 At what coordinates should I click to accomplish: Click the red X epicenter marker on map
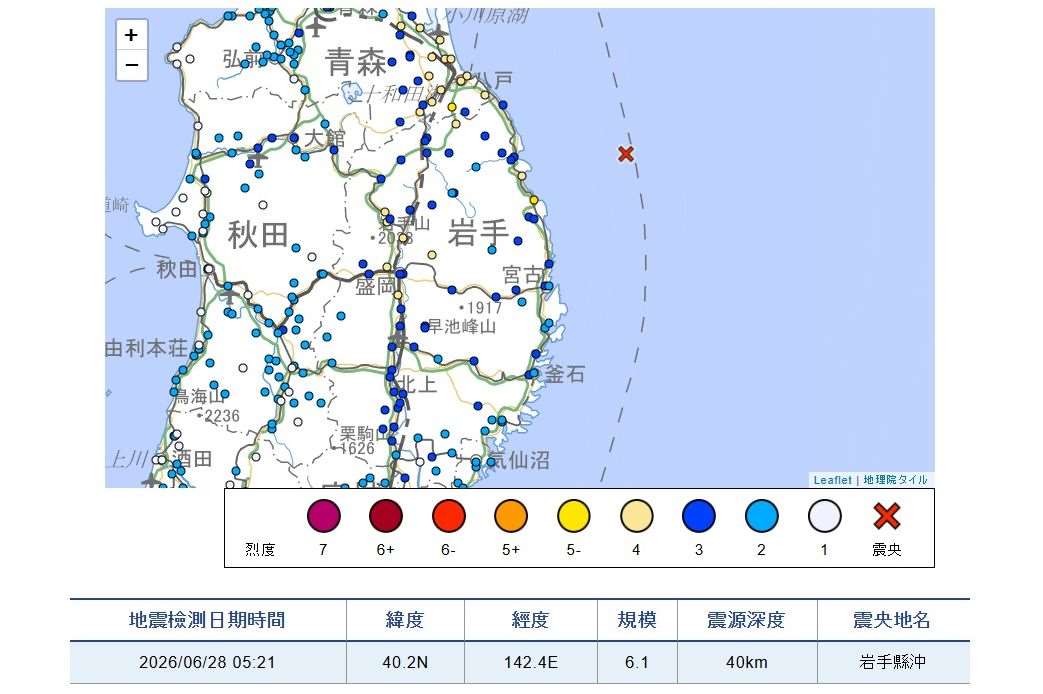(625, 154)
